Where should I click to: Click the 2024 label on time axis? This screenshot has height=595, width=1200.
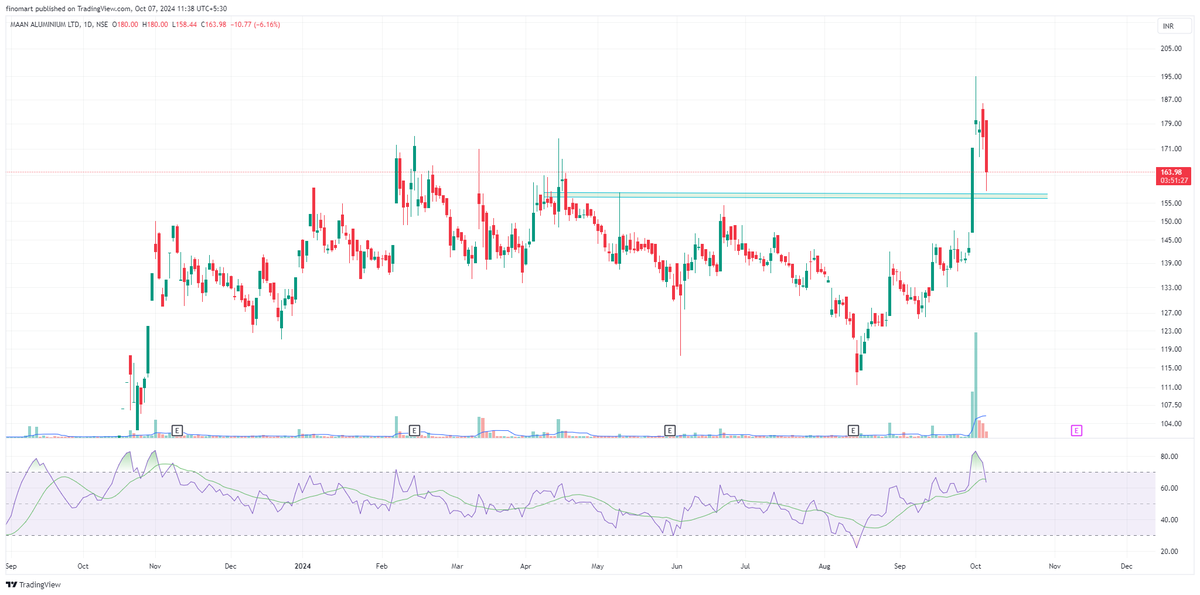pyautogui.click(x=302, y=565)
